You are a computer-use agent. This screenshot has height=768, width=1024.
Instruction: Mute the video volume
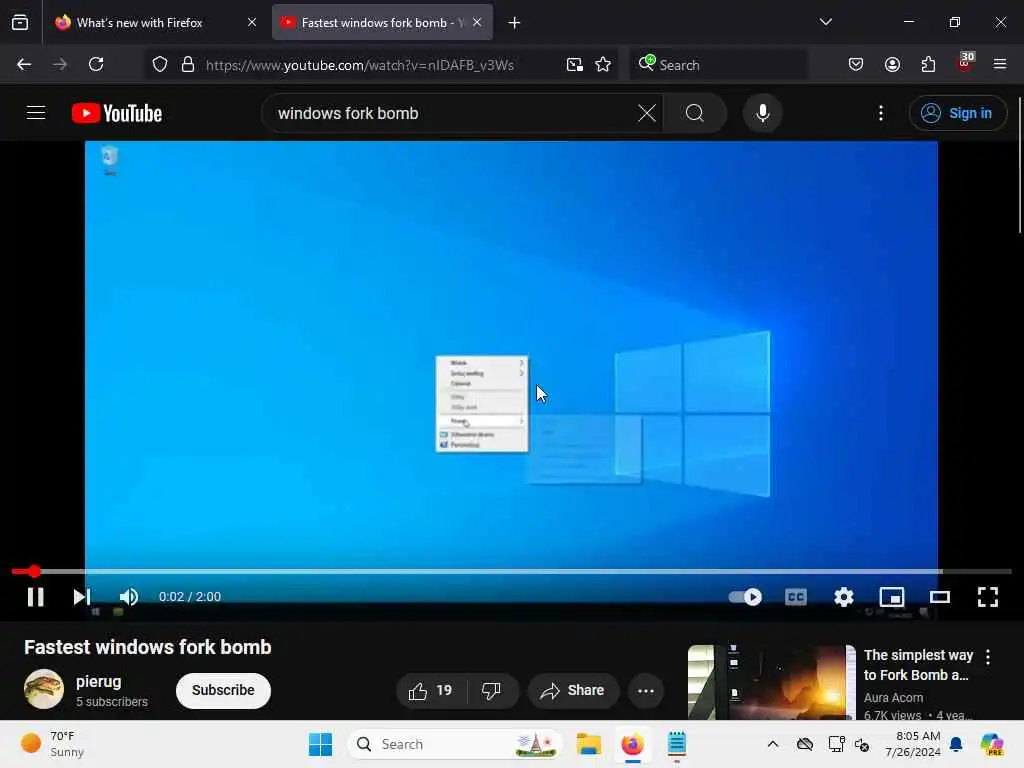click(129, 597)
